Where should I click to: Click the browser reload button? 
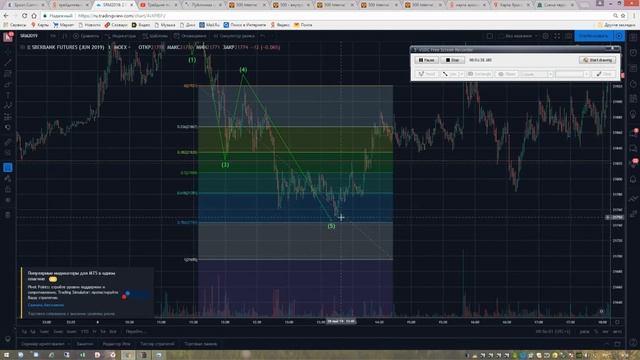pyautogui.click(x=24, y=16)
